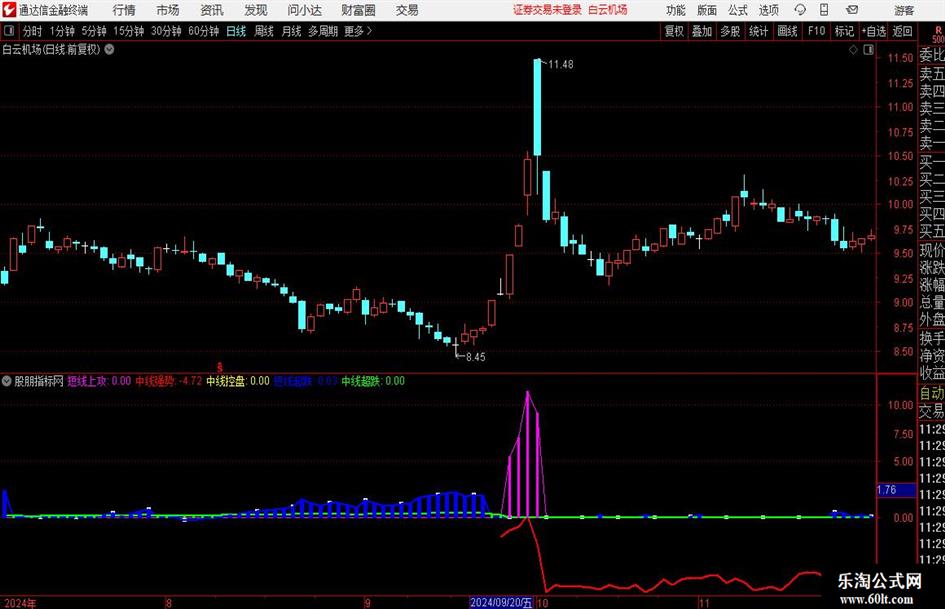Image resolution: width=945 pixels, height=609 pixels.
Task: Open the 市场 menu
Action: 168,10
